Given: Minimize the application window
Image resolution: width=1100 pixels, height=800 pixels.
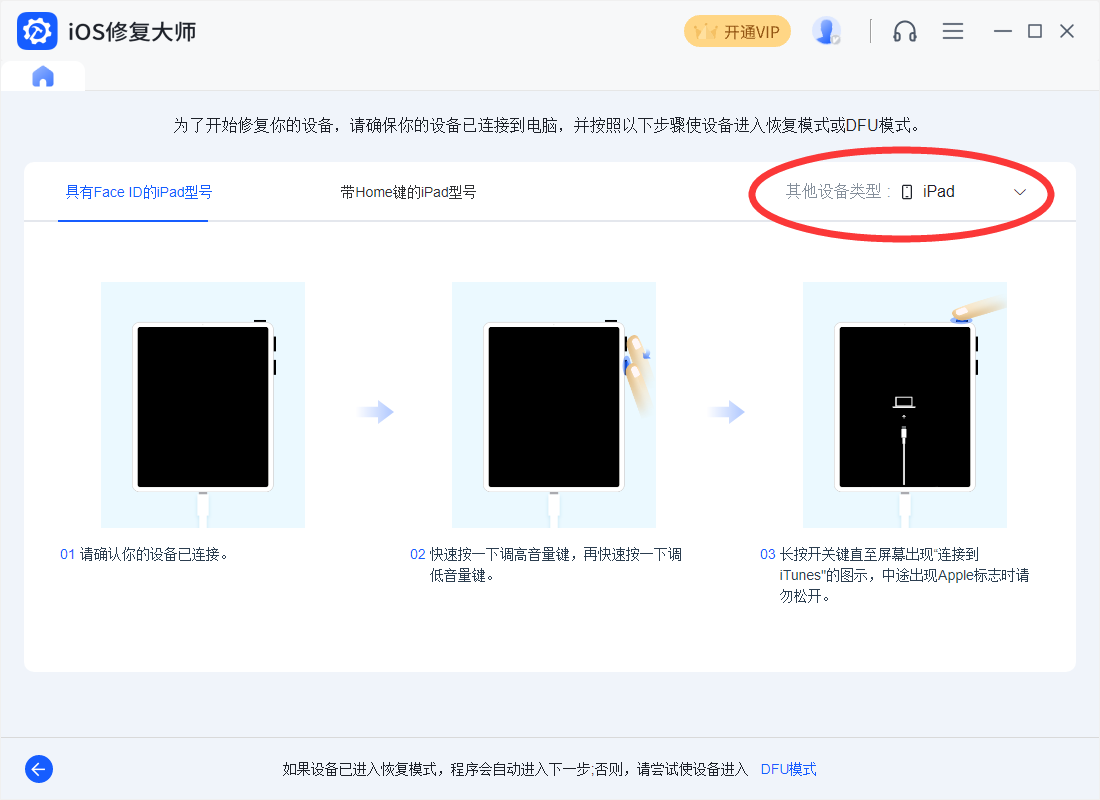Looking at the screenshot, I should (1002, 31).
